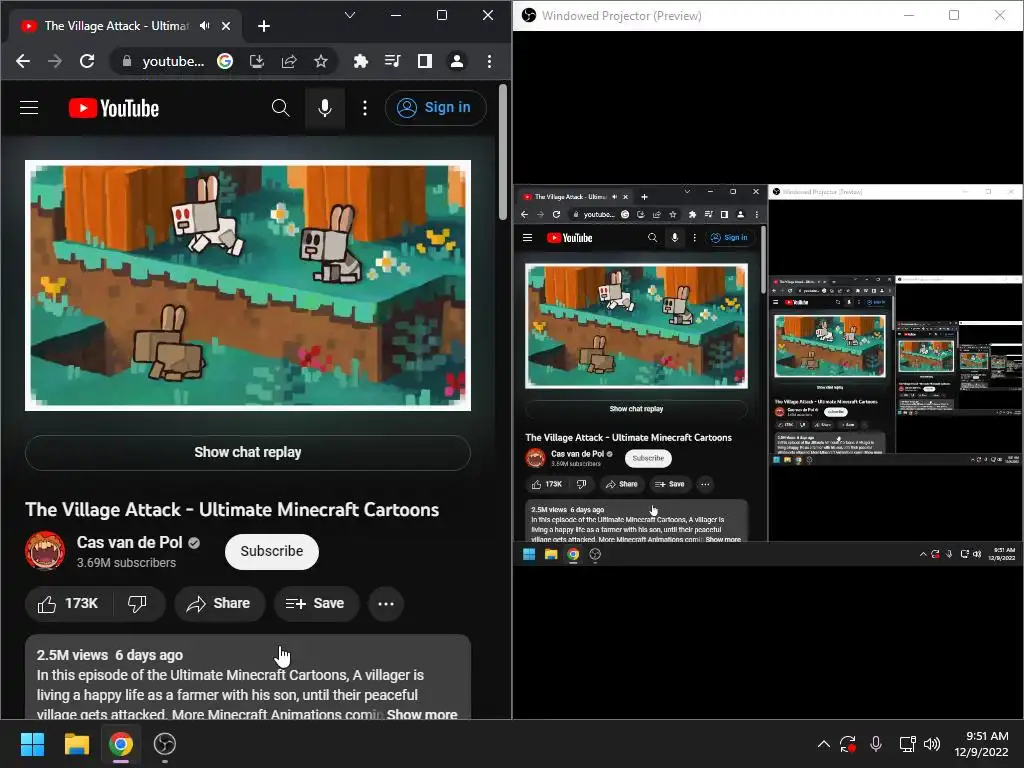Image resolution: width=1024 pixels, height=768 pixels.
Task: Click Show chat replay button
Action: click(x=248, y=452)
